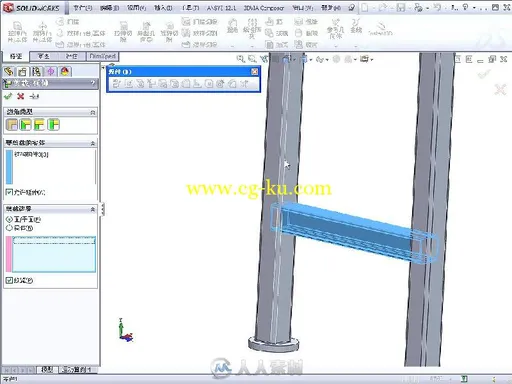Click Reference Geometry in Weldments toolbar
The image size is (512, 384).
pos(244,84)
